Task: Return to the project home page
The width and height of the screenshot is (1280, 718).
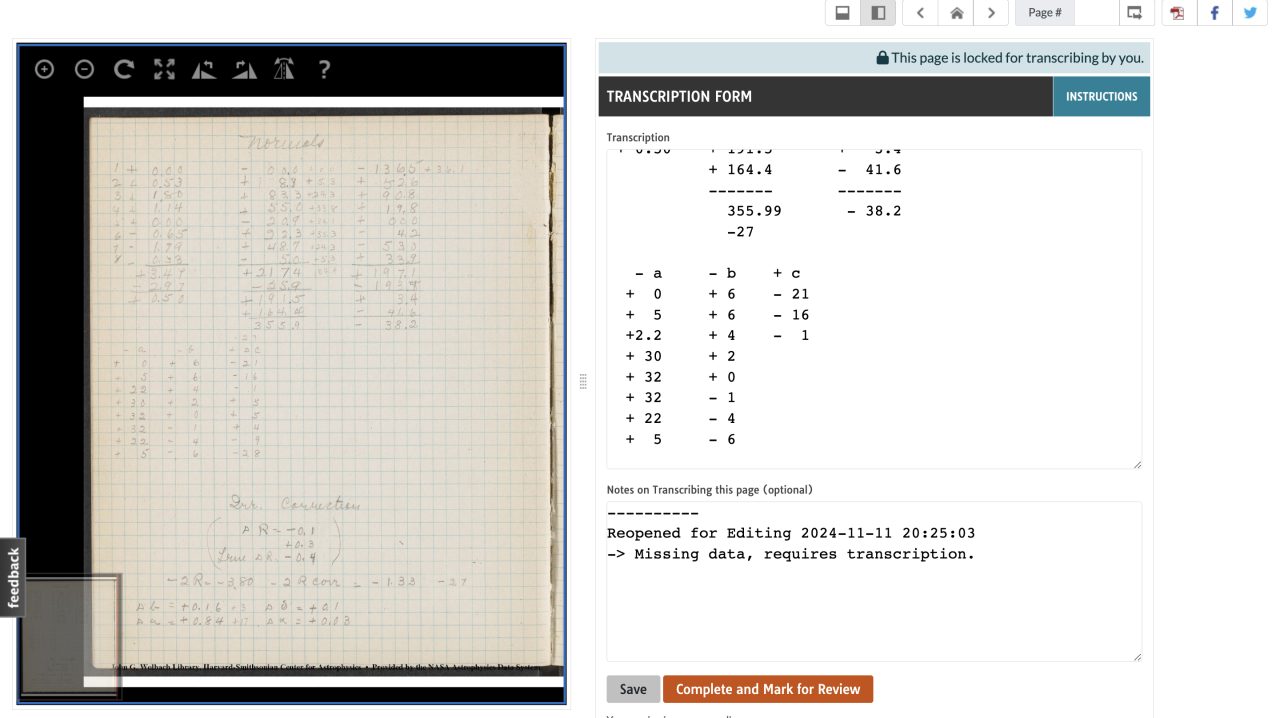Action: tap(956, 13)
